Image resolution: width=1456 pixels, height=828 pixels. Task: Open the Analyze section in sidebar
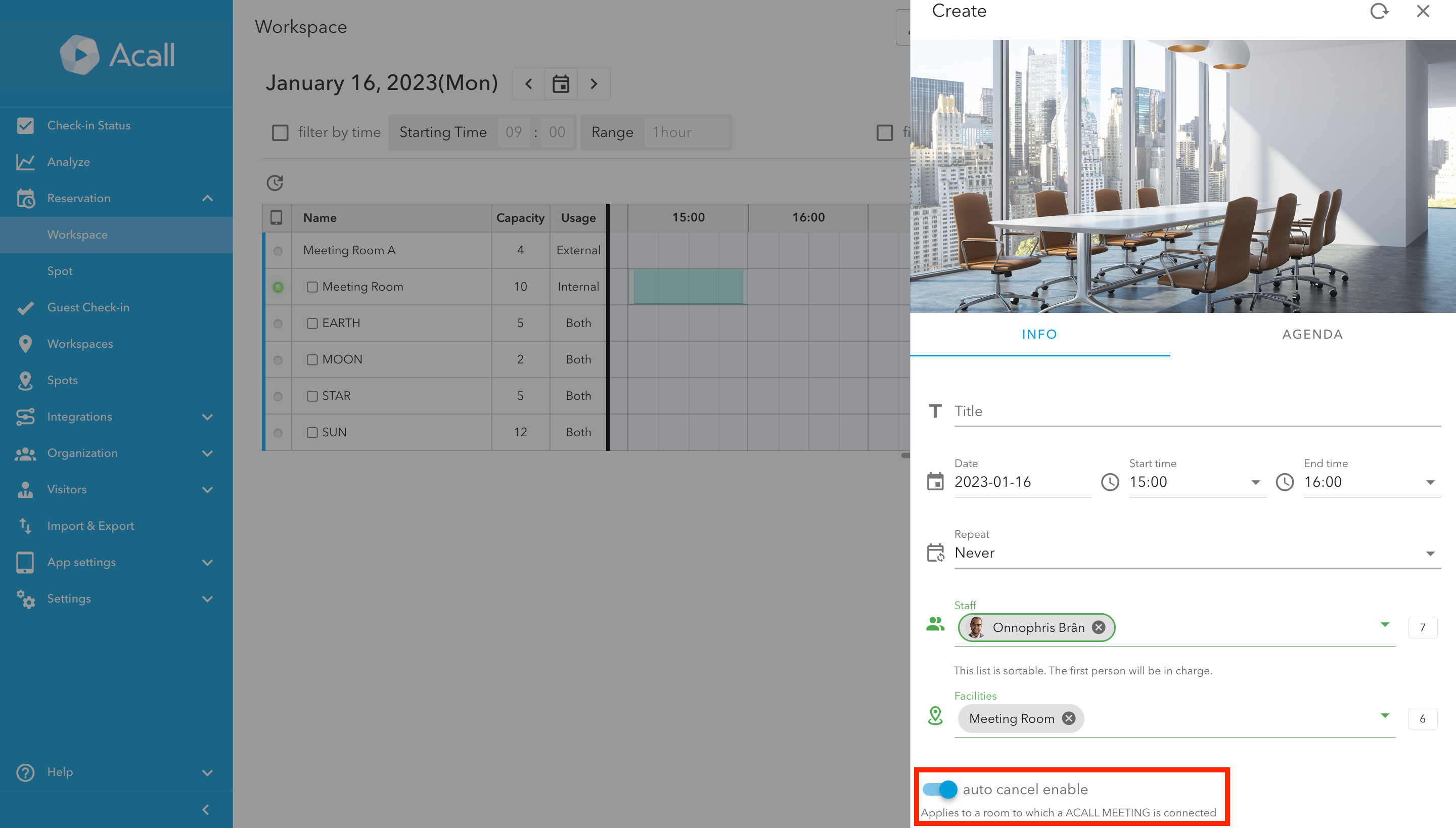(x=68, y=162)
